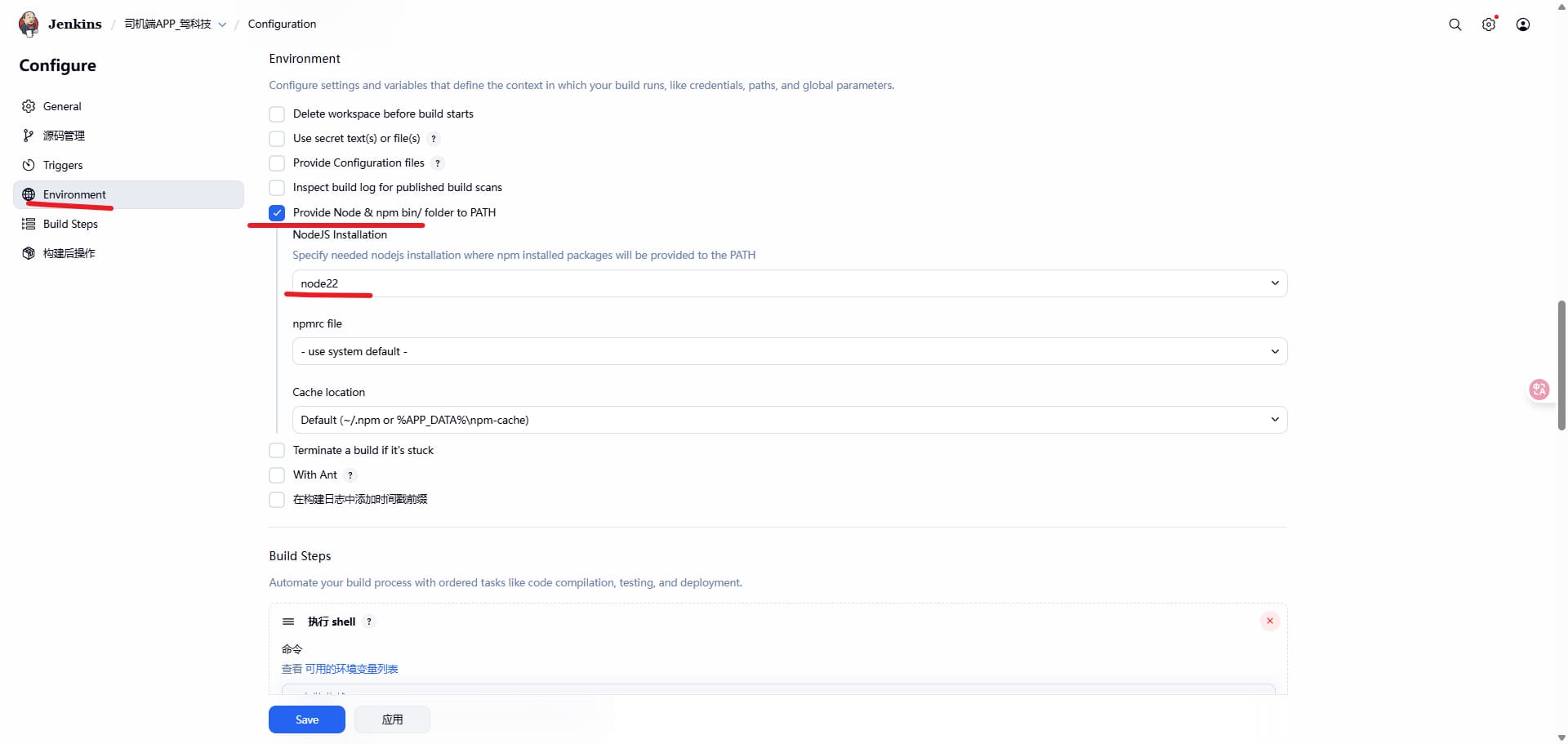The width and height of the screenshot is (1568, 744).
Task: Remove the shell build step with the red X
Action: click(x=1269, y=621)
